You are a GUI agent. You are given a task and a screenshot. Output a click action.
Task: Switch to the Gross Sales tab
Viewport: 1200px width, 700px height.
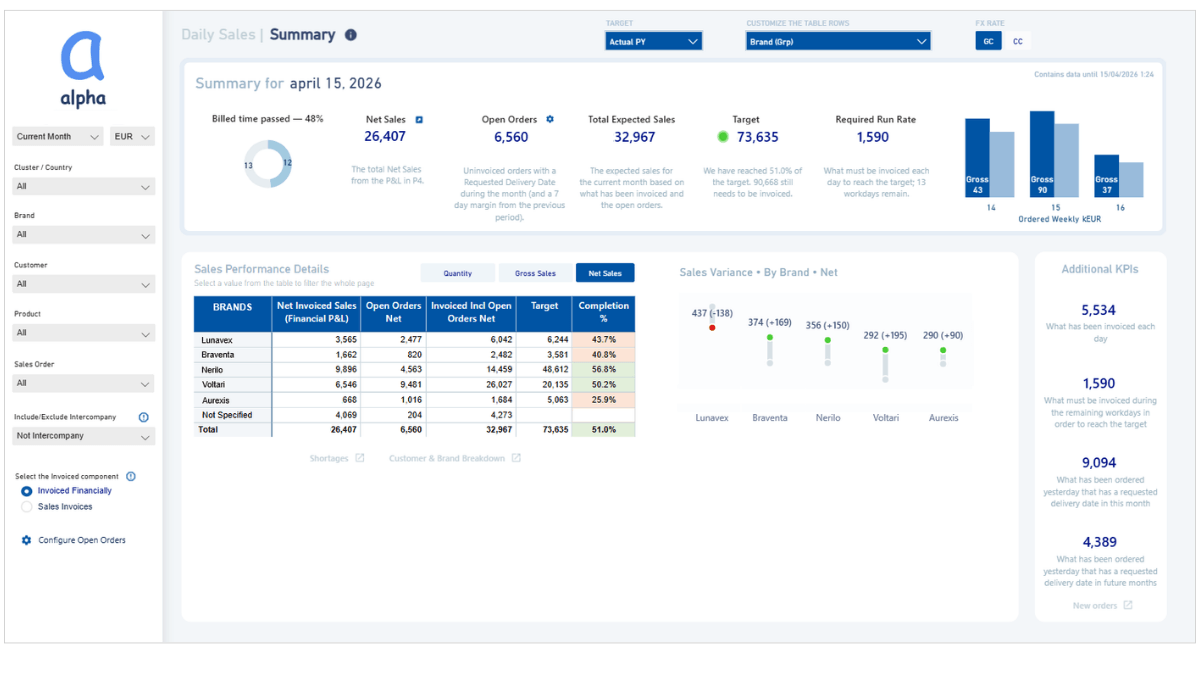534,272
